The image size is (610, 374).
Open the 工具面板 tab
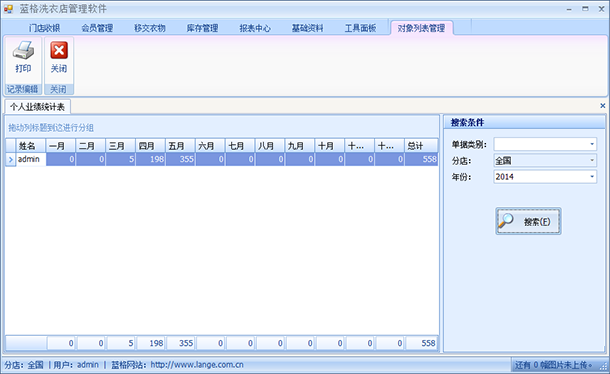pyautogui.click(x=360, y=28)
